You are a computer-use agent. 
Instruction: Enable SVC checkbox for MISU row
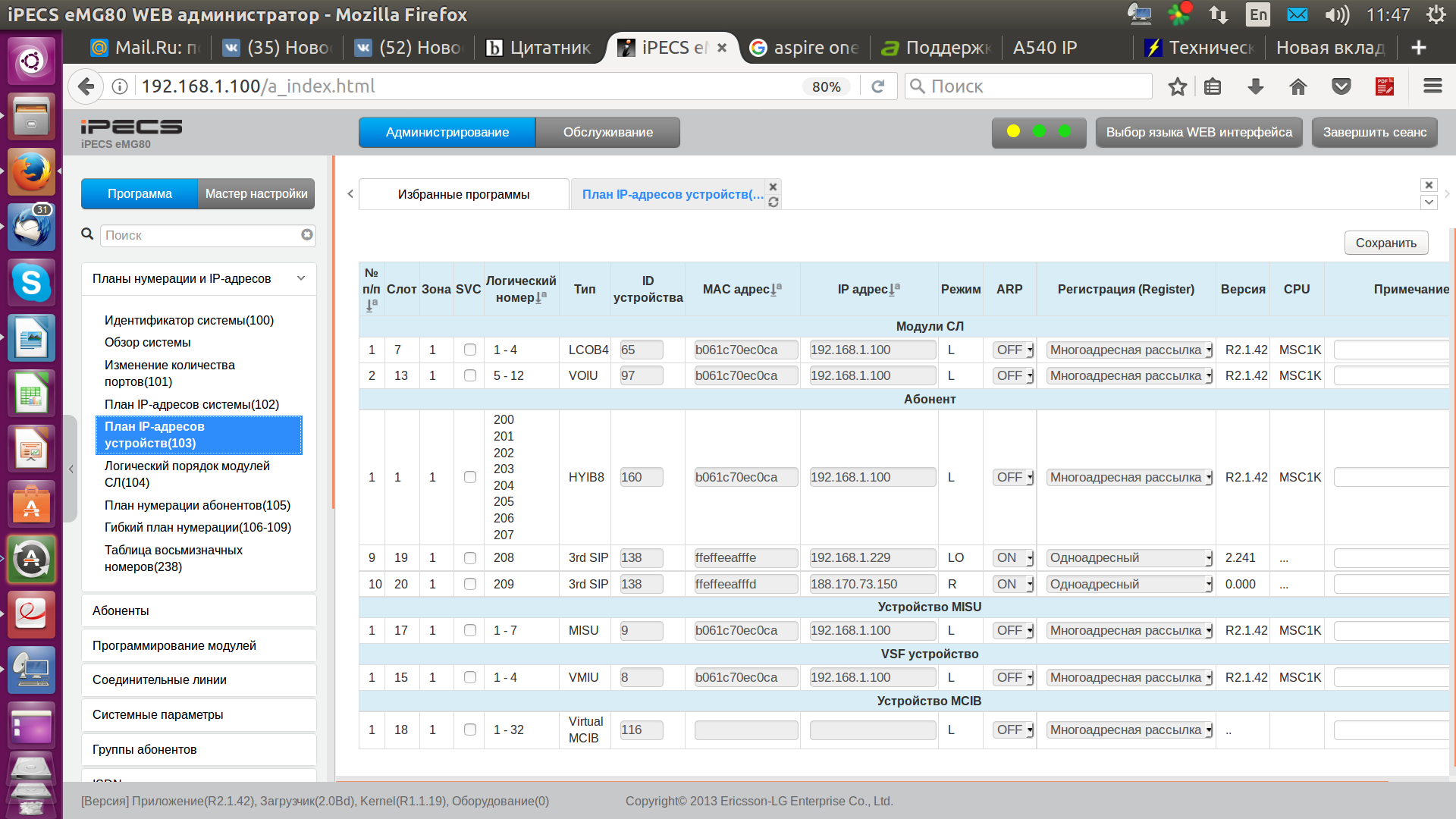pos(470,630)
